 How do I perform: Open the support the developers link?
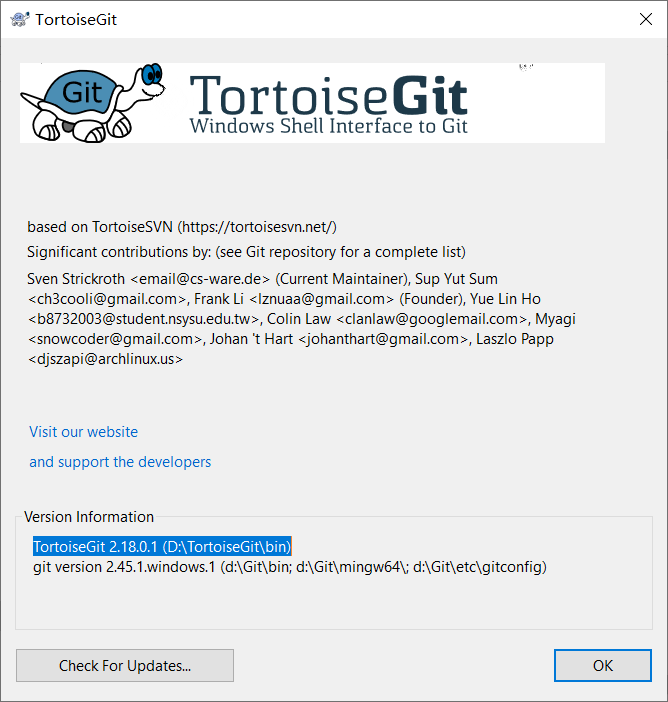[x=120, y=462]
